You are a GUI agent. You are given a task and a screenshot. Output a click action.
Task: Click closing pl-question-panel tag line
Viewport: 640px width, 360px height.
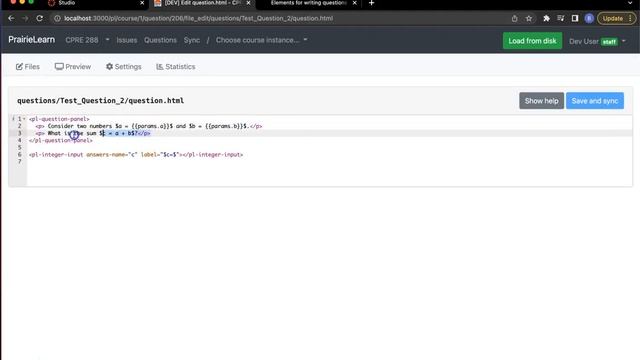(61, 140)
